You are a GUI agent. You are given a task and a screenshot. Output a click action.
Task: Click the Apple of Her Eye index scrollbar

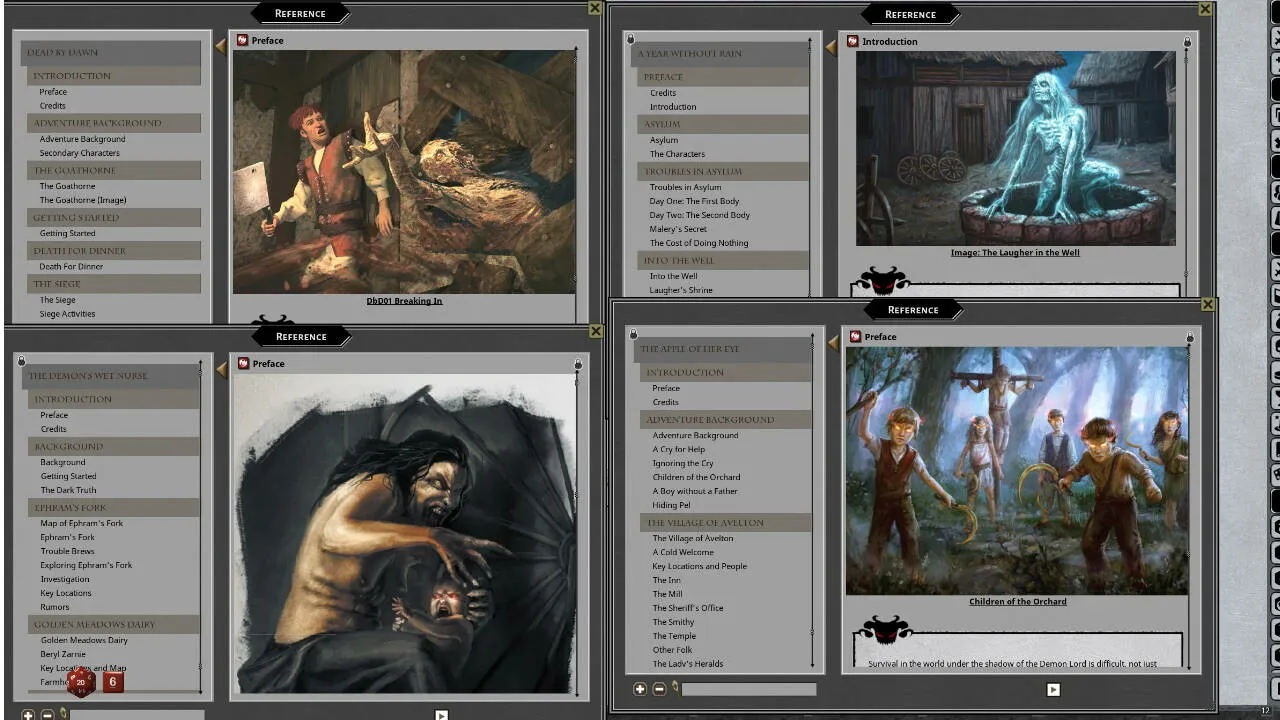coord(812,500)
